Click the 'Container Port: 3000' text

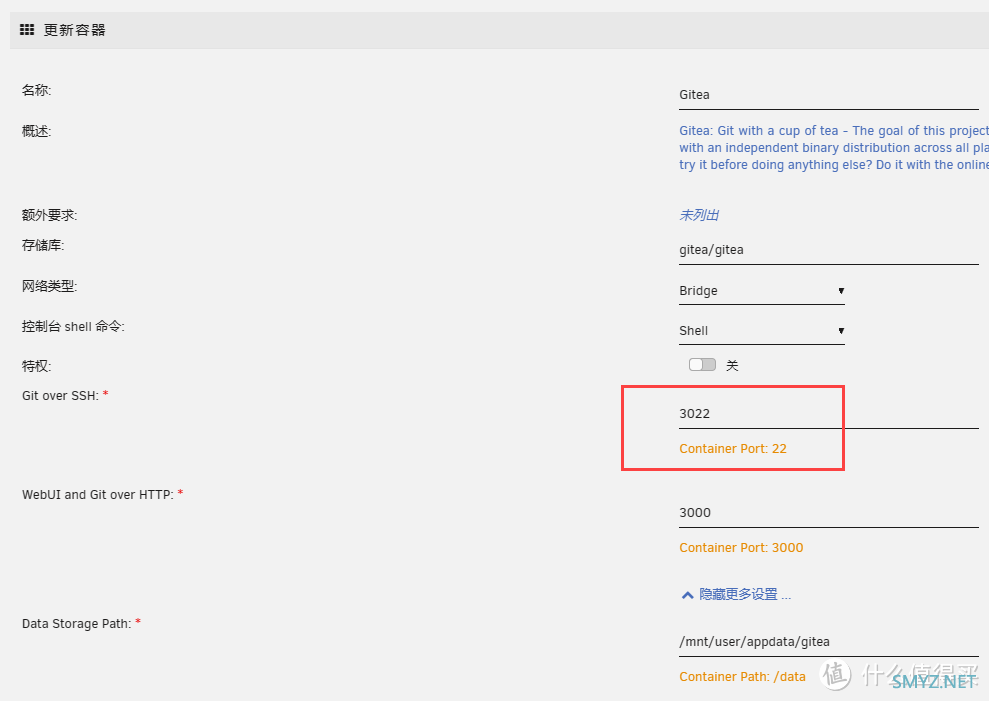coord(741,548)
